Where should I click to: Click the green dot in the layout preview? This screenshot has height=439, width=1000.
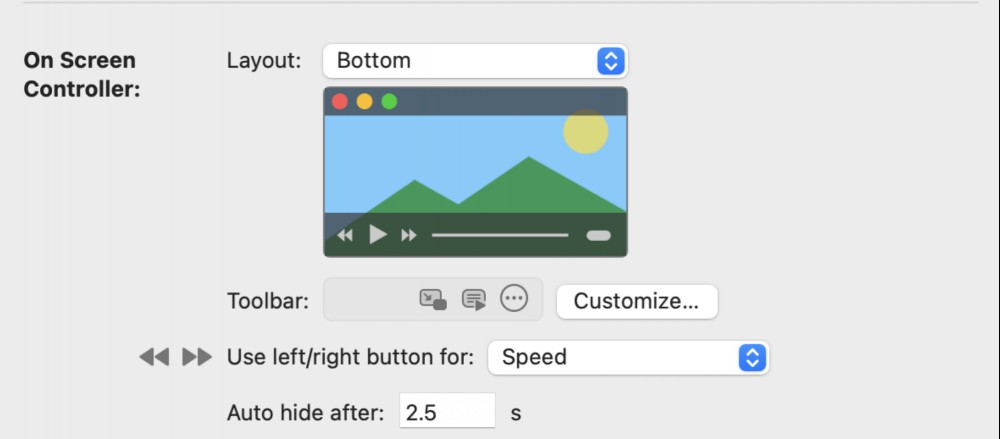389,101
